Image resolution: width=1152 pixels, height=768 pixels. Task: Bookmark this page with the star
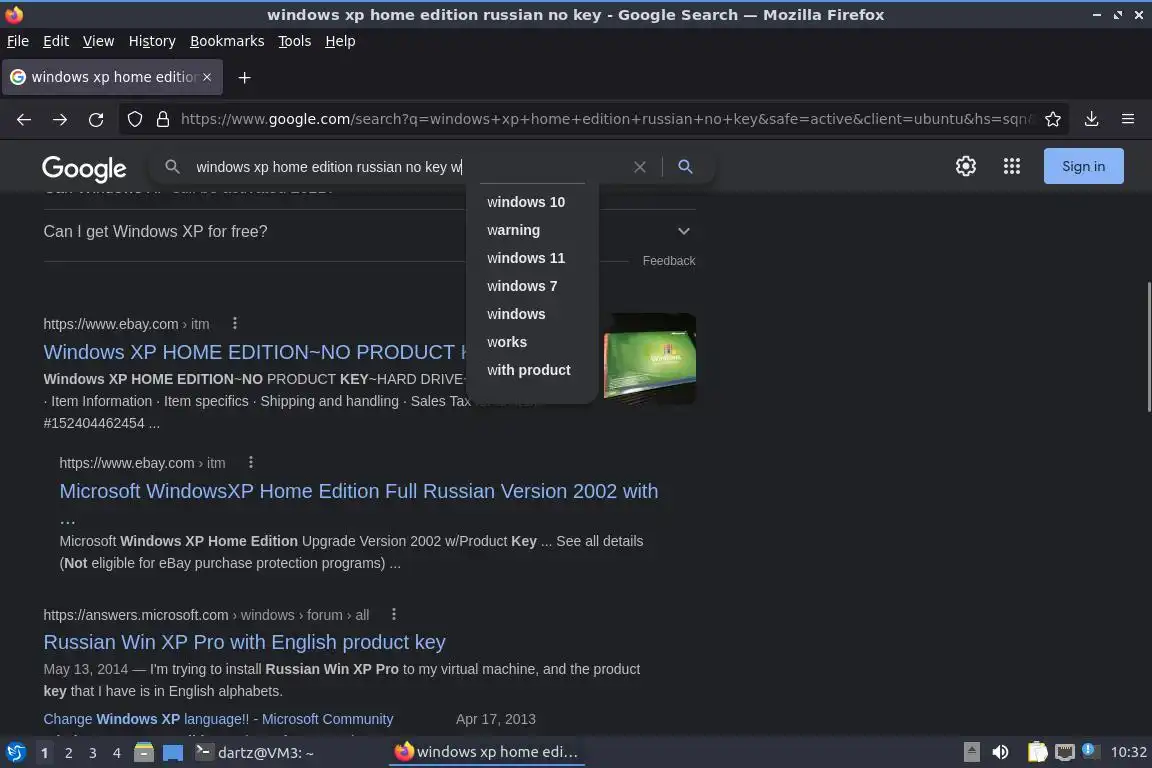(1053, 119)
